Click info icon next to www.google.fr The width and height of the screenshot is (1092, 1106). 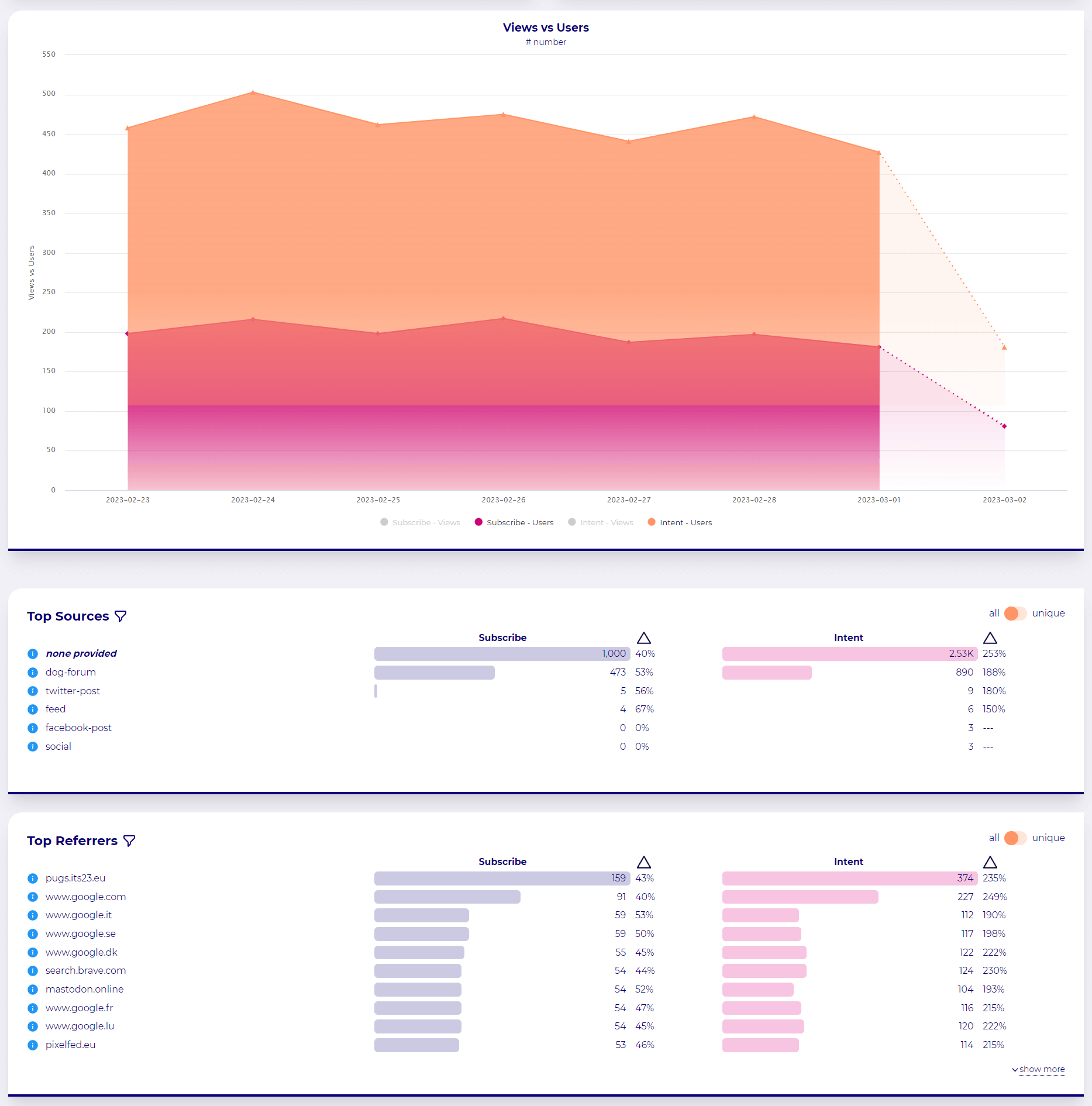[x=33, y=1008]
